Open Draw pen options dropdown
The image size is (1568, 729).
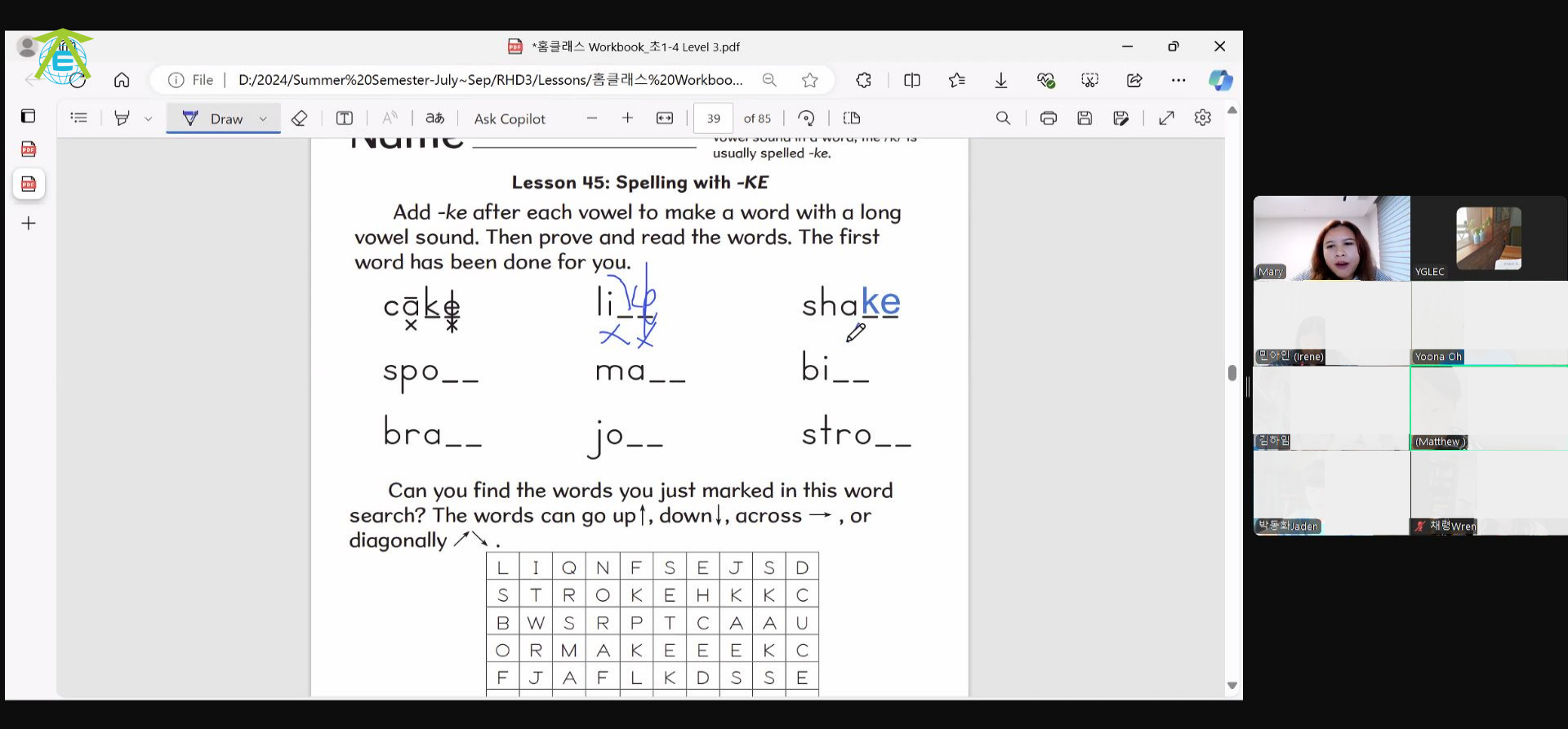pyautogui.click(x=263, y=118)
